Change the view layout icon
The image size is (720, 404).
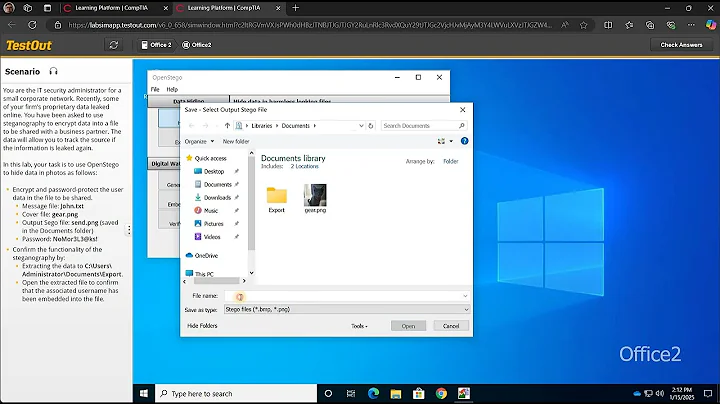pyautogui.click(x=441, y=141)
